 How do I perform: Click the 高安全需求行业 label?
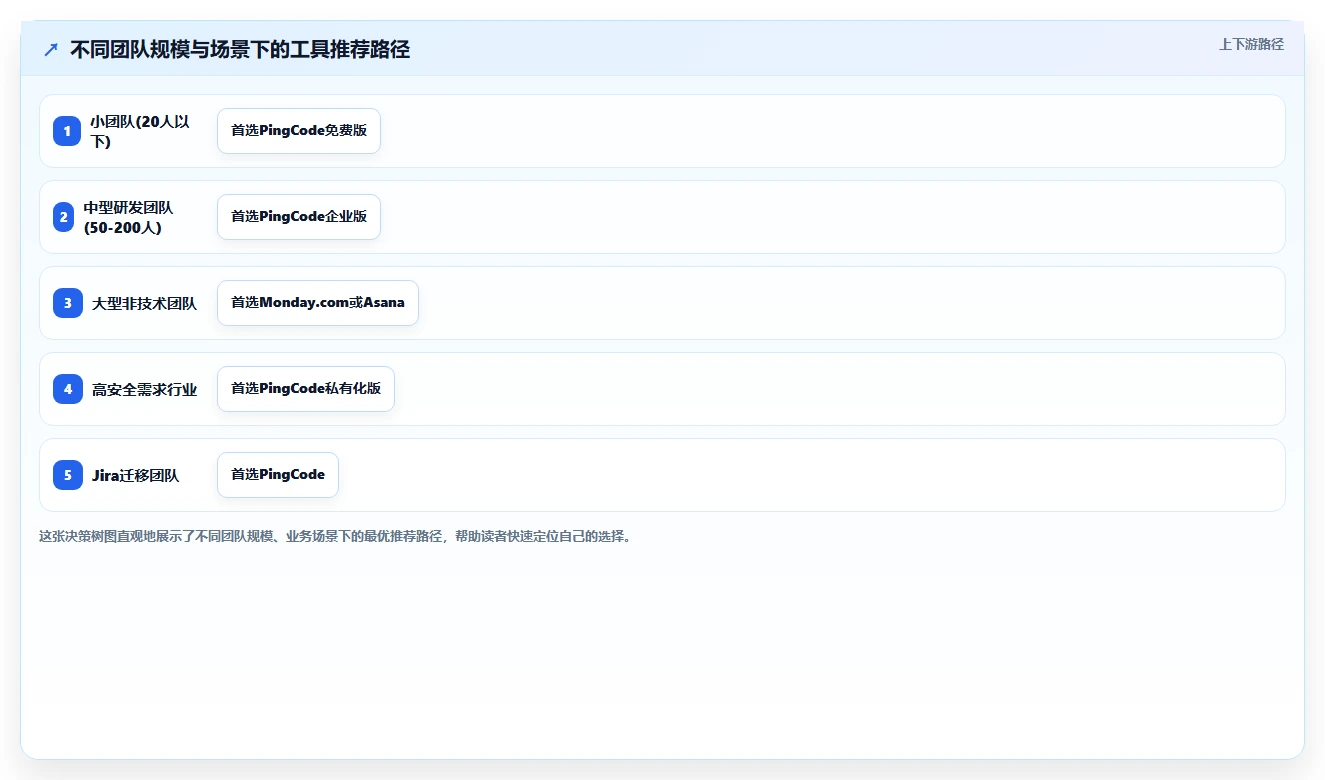[144, 389]
